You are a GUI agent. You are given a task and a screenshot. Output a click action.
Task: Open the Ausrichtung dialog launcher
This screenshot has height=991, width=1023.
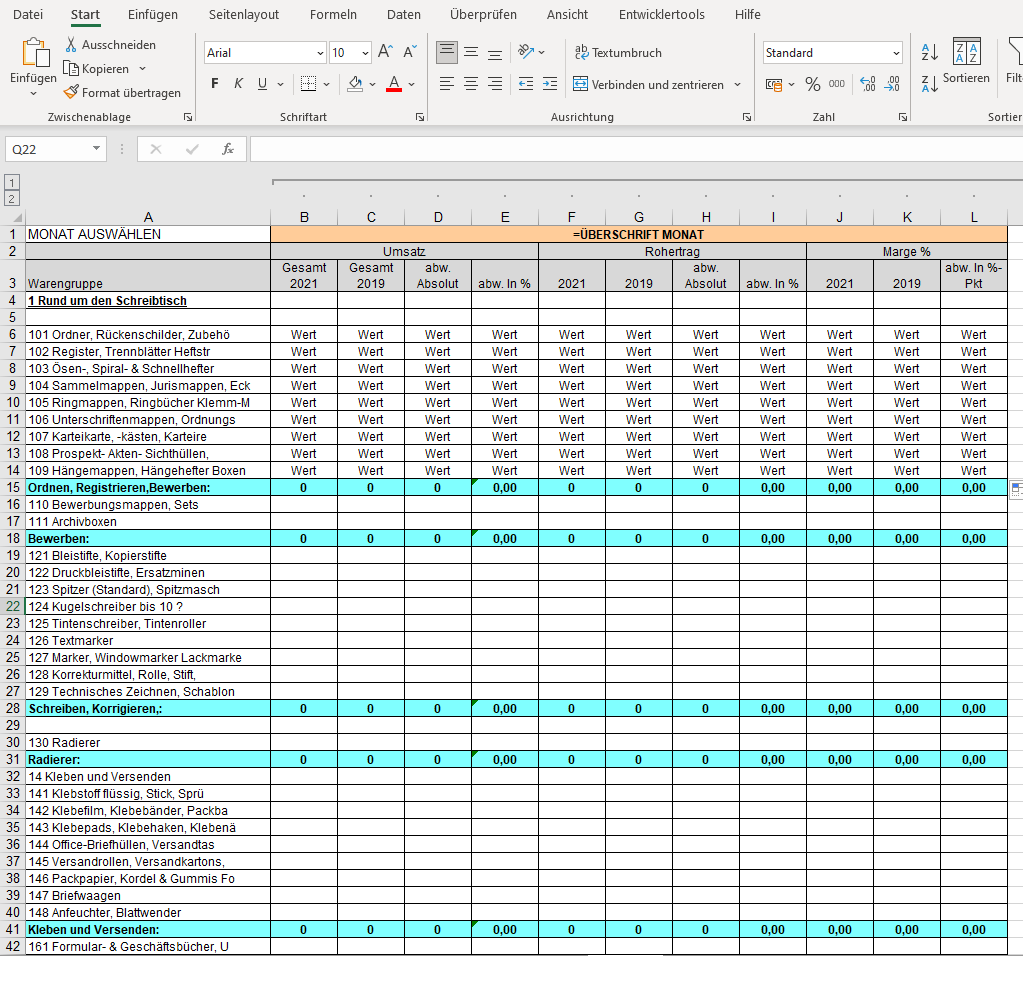[746, 117]
